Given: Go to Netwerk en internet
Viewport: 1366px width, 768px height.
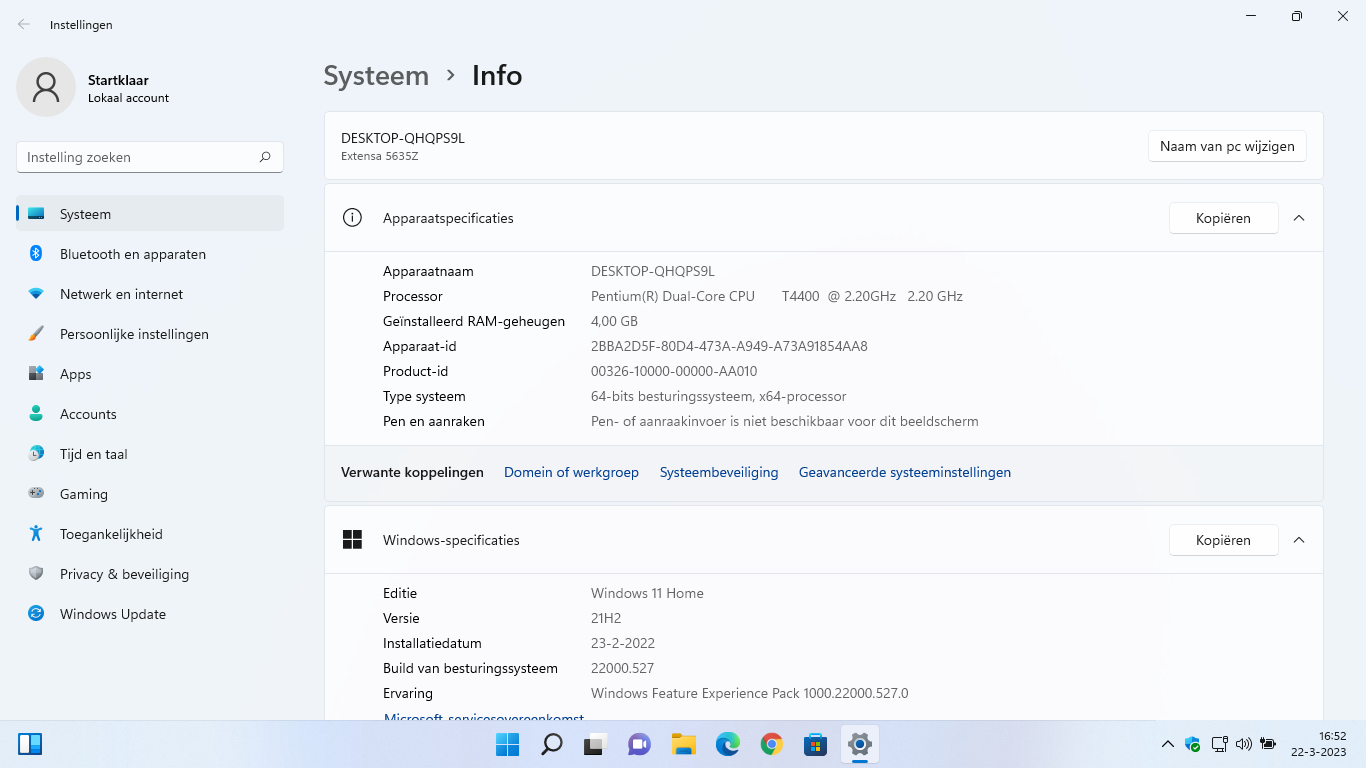Looking at the screenshot, I should click(150, 293).
